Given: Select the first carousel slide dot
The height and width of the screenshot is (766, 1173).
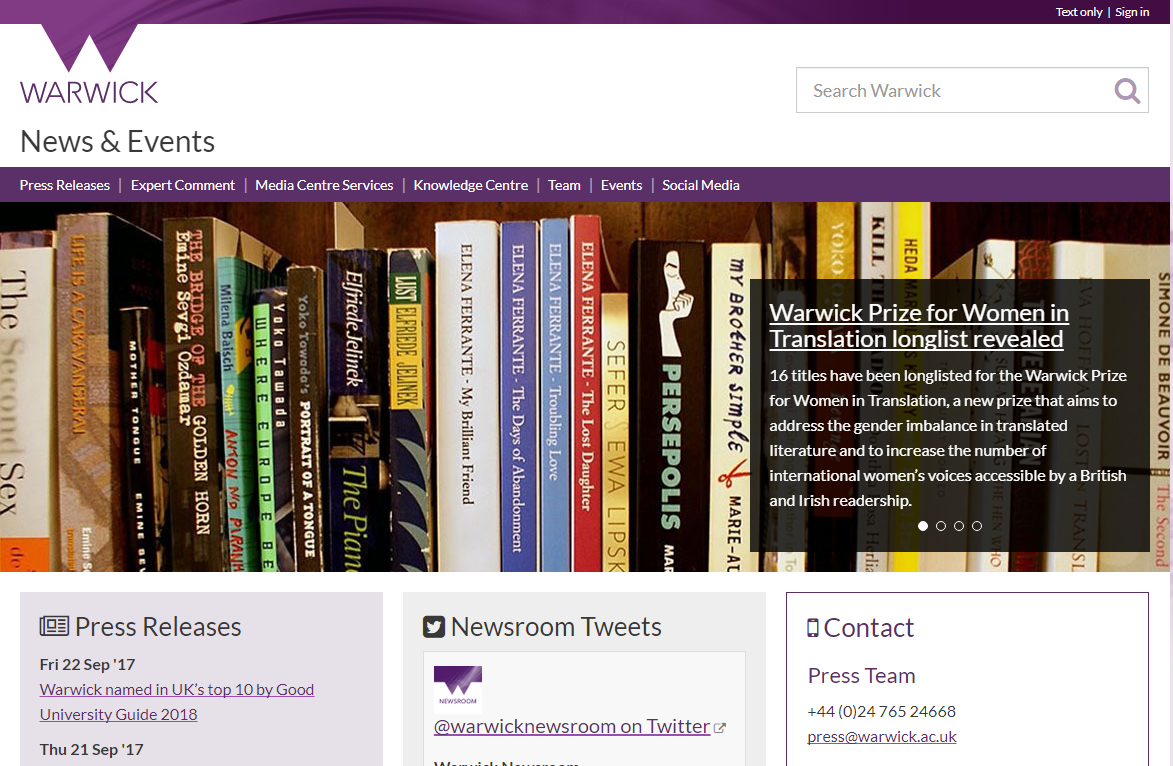Looking at the screenshot, I should click(923, 526).
